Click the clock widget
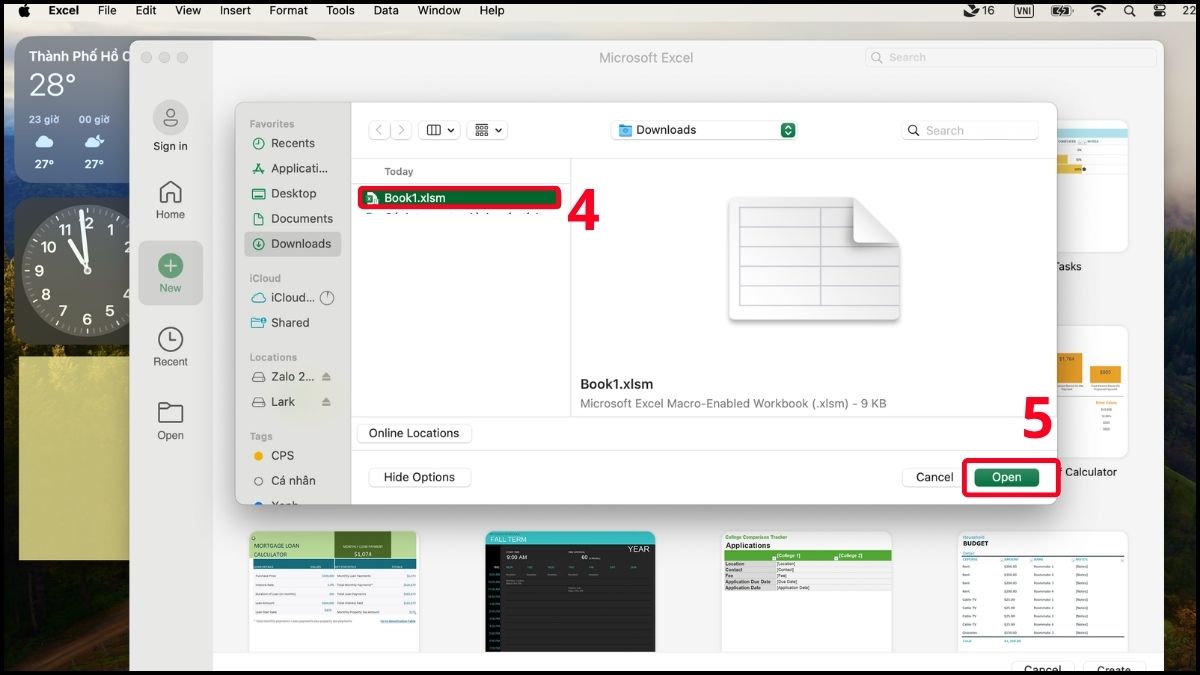The height and width of the screenshot is (675, 1200). [x=76, y=270]
